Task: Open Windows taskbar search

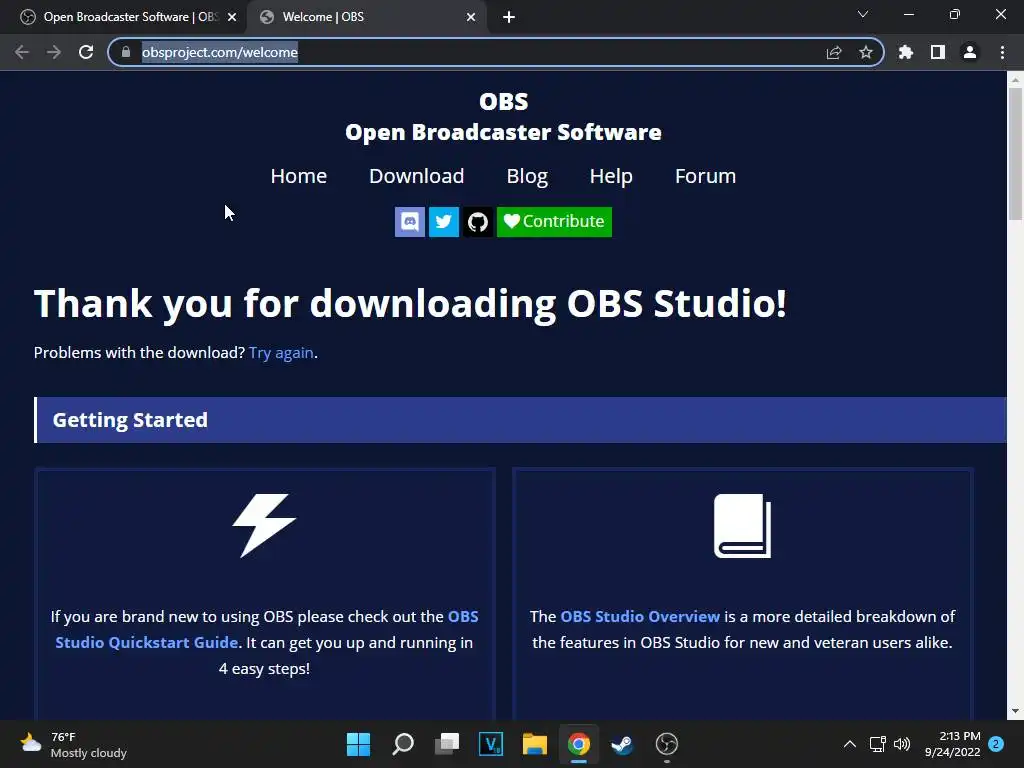Action: [x=402, y=744]
